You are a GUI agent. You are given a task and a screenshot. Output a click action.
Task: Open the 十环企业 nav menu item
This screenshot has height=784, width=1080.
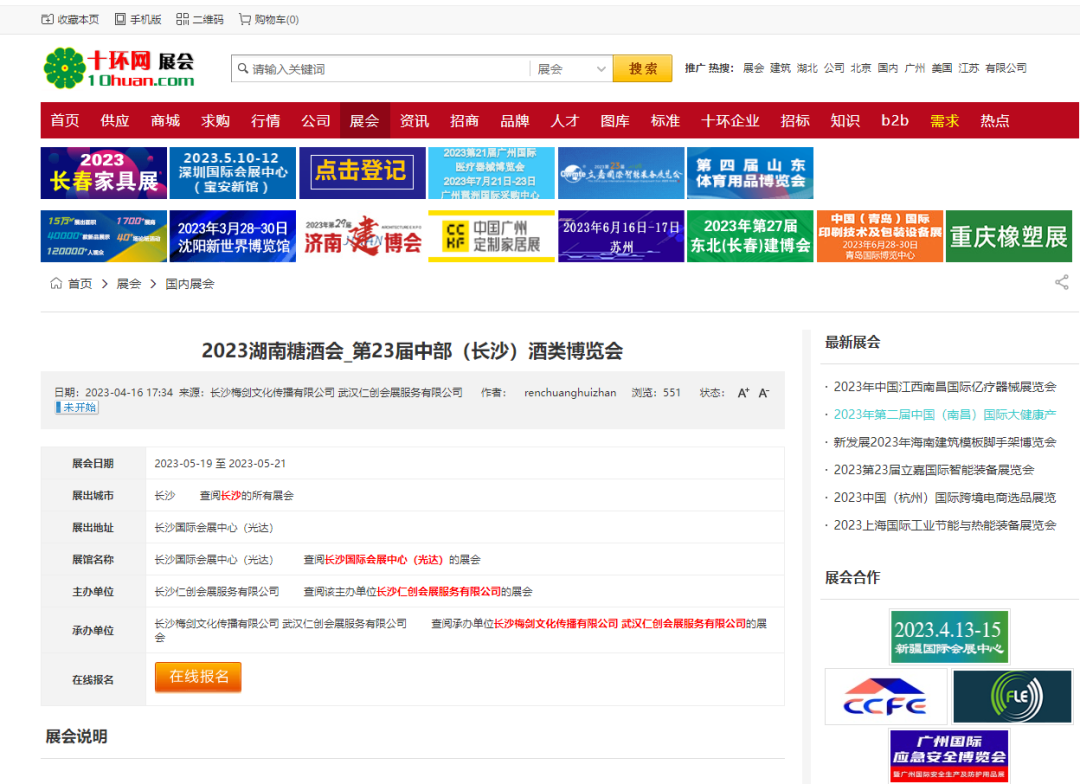tap(730, 121)
